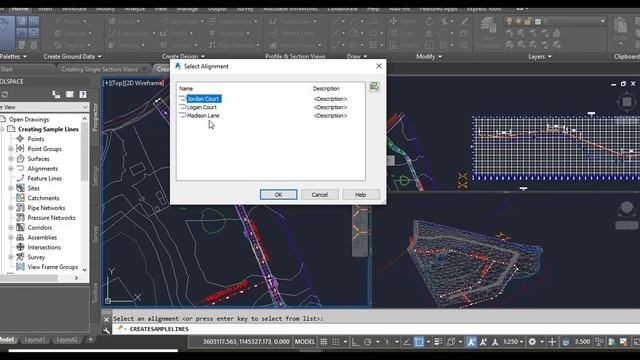Open Creating Single Section Views tab

[99, 69]
